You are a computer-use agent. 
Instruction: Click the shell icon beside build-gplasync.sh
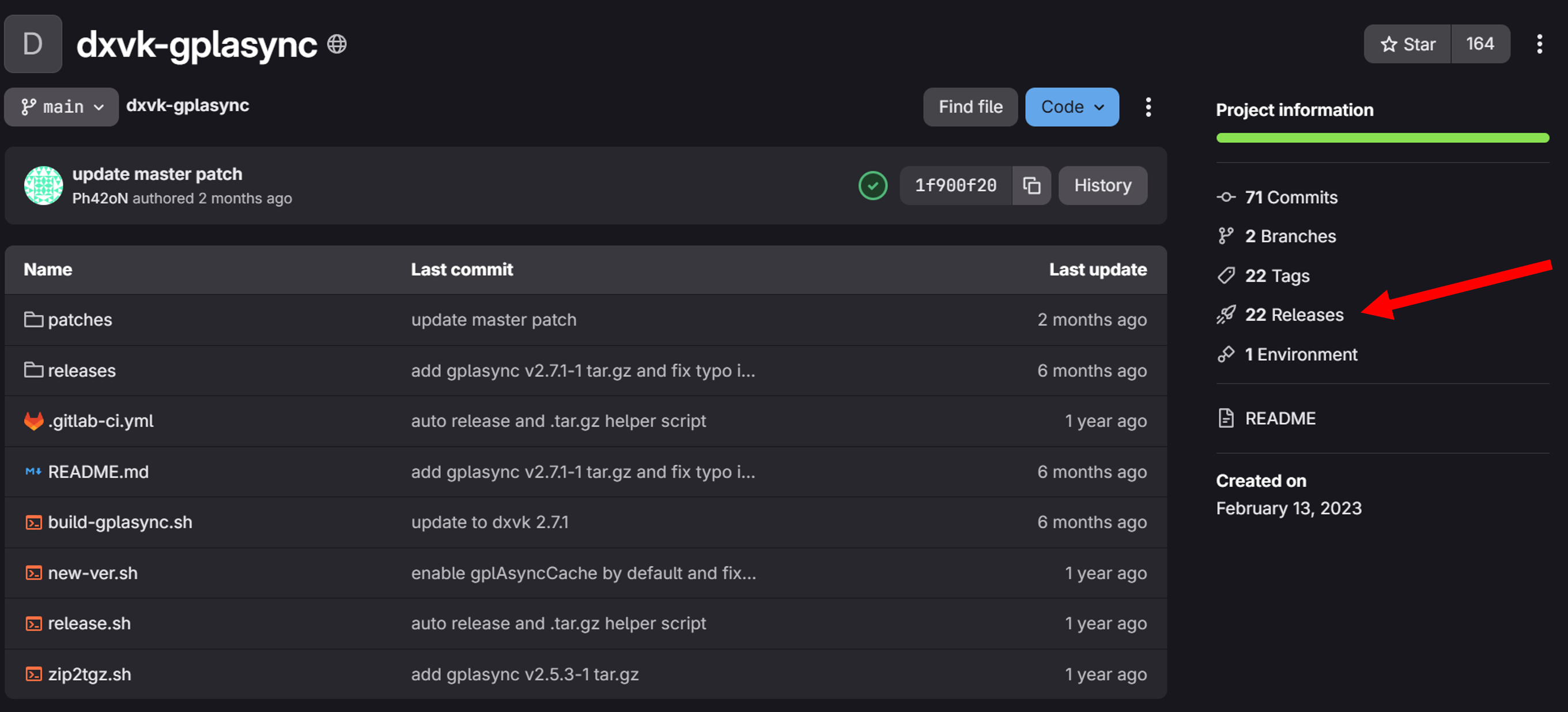33,522
